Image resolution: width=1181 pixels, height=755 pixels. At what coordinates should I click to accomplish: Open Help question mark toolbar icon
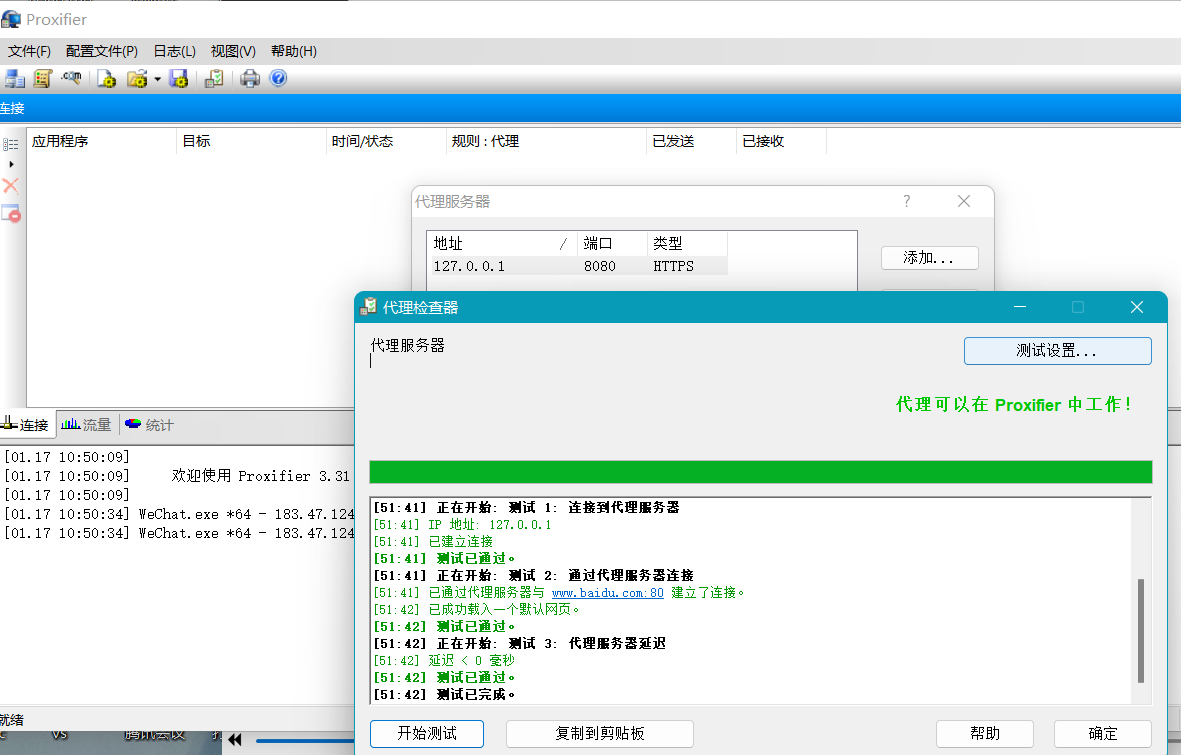coord(278,78)
